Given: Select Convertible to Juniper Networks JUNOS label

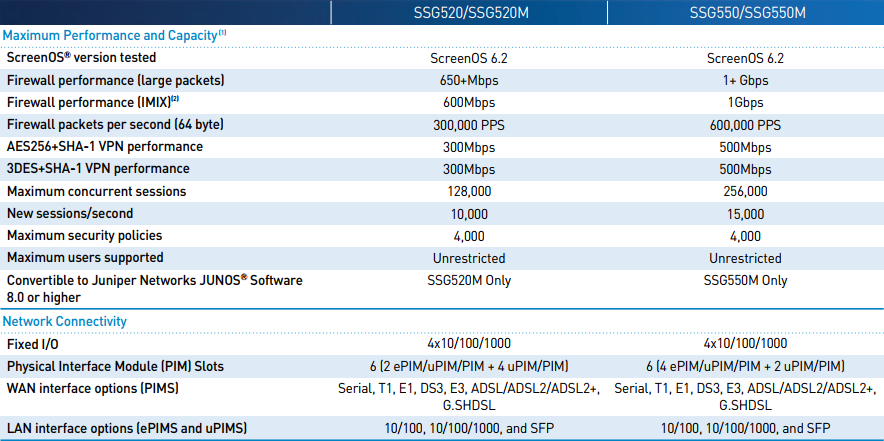Looking at the screenshot, I should 155,288.
